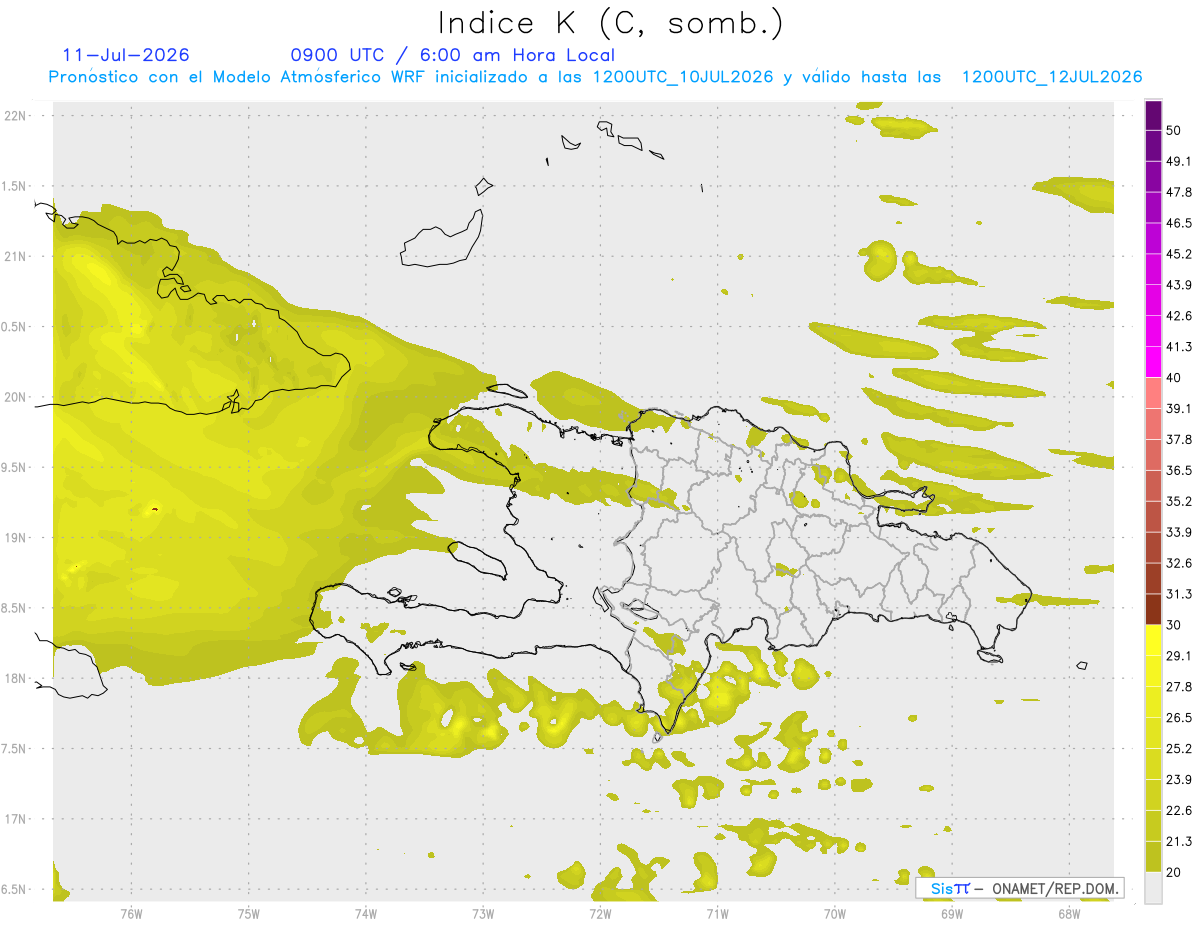The width and height of the screenshot is (1200, 927).
Task: Click the colorbar value "30"
Action: pos(1174,626)
